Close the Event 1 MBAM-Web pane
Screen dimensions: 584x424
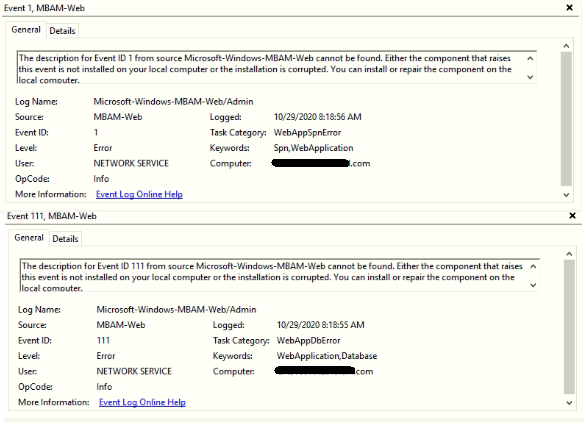569,7
